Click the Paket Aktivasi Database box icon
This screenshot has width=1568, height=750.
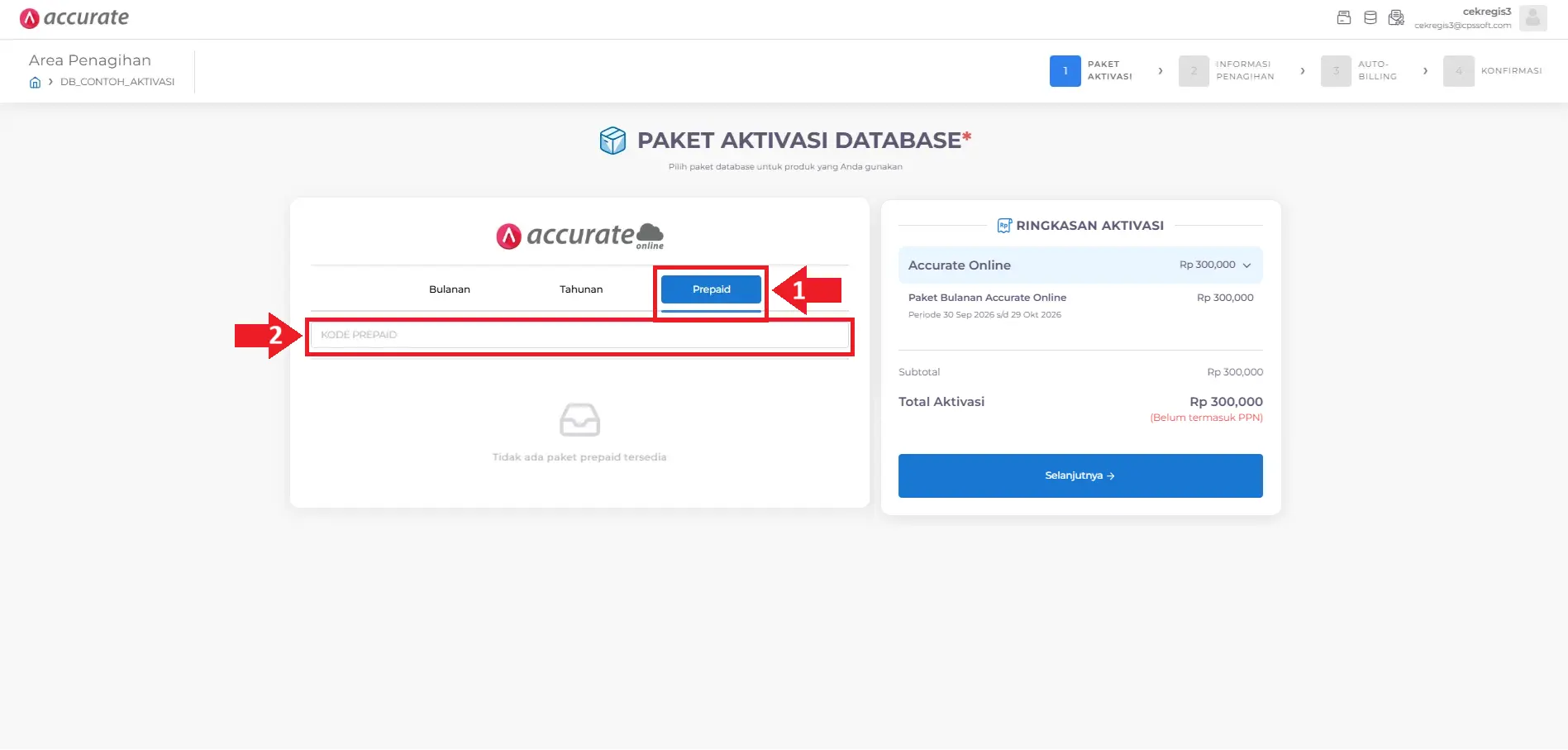click(612, 141)
